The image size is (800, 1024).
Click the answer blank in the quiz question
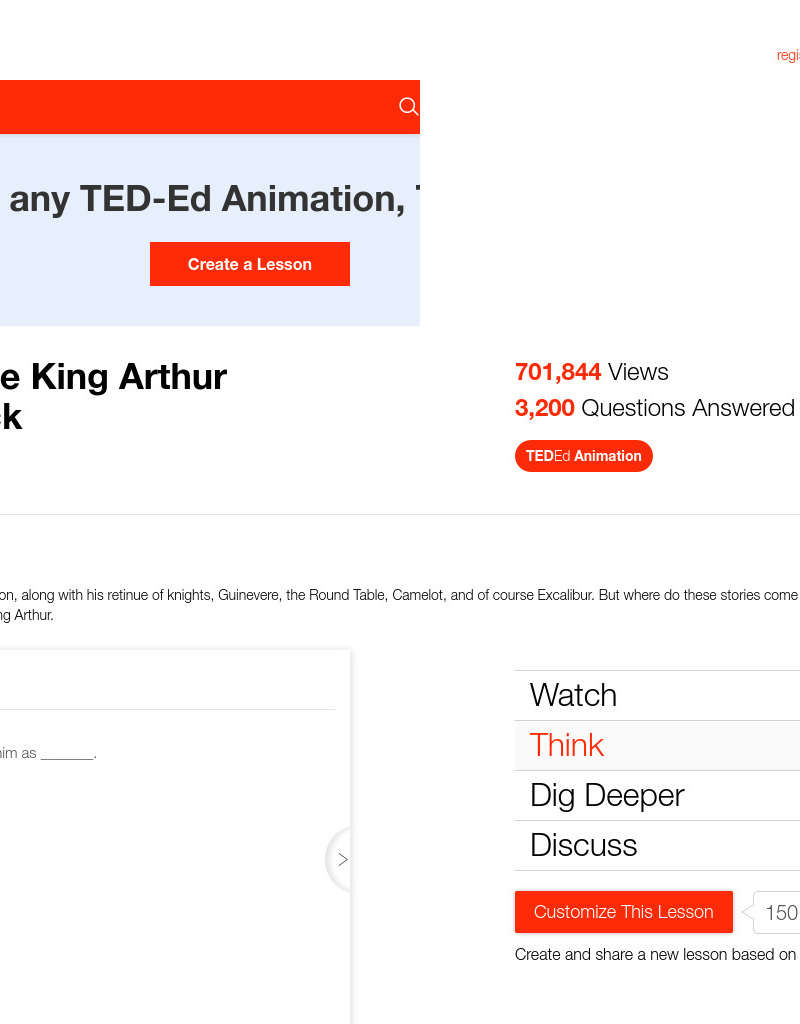(x=67, y=752)
